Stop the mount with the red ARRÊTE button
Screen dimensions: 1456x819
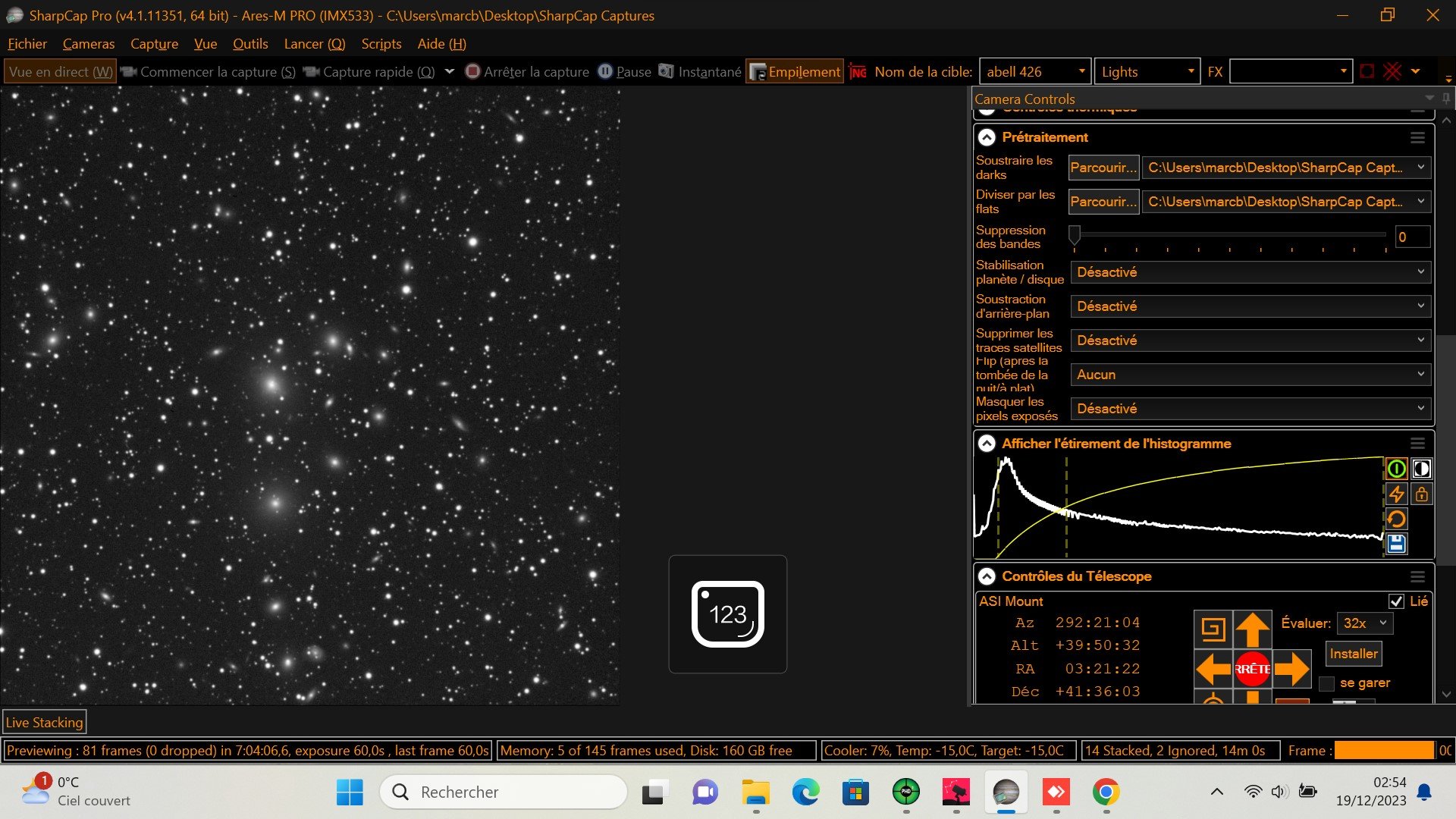point(1253,669)
